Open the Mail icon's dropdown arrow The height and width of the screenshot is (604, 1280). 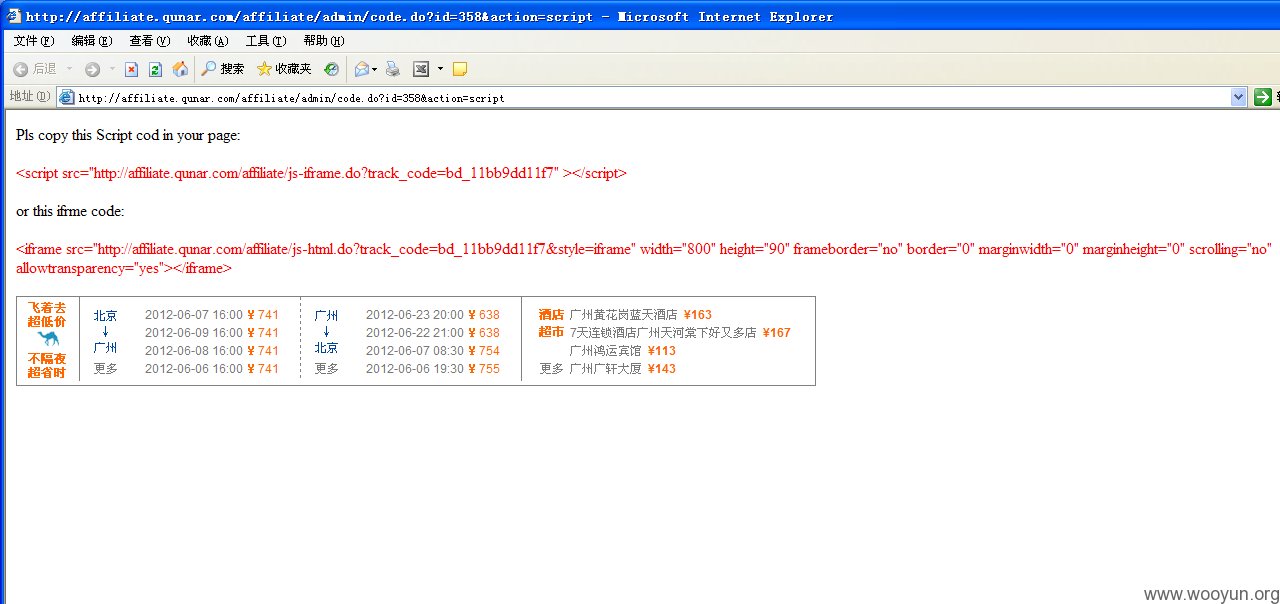tap(375, 69)
